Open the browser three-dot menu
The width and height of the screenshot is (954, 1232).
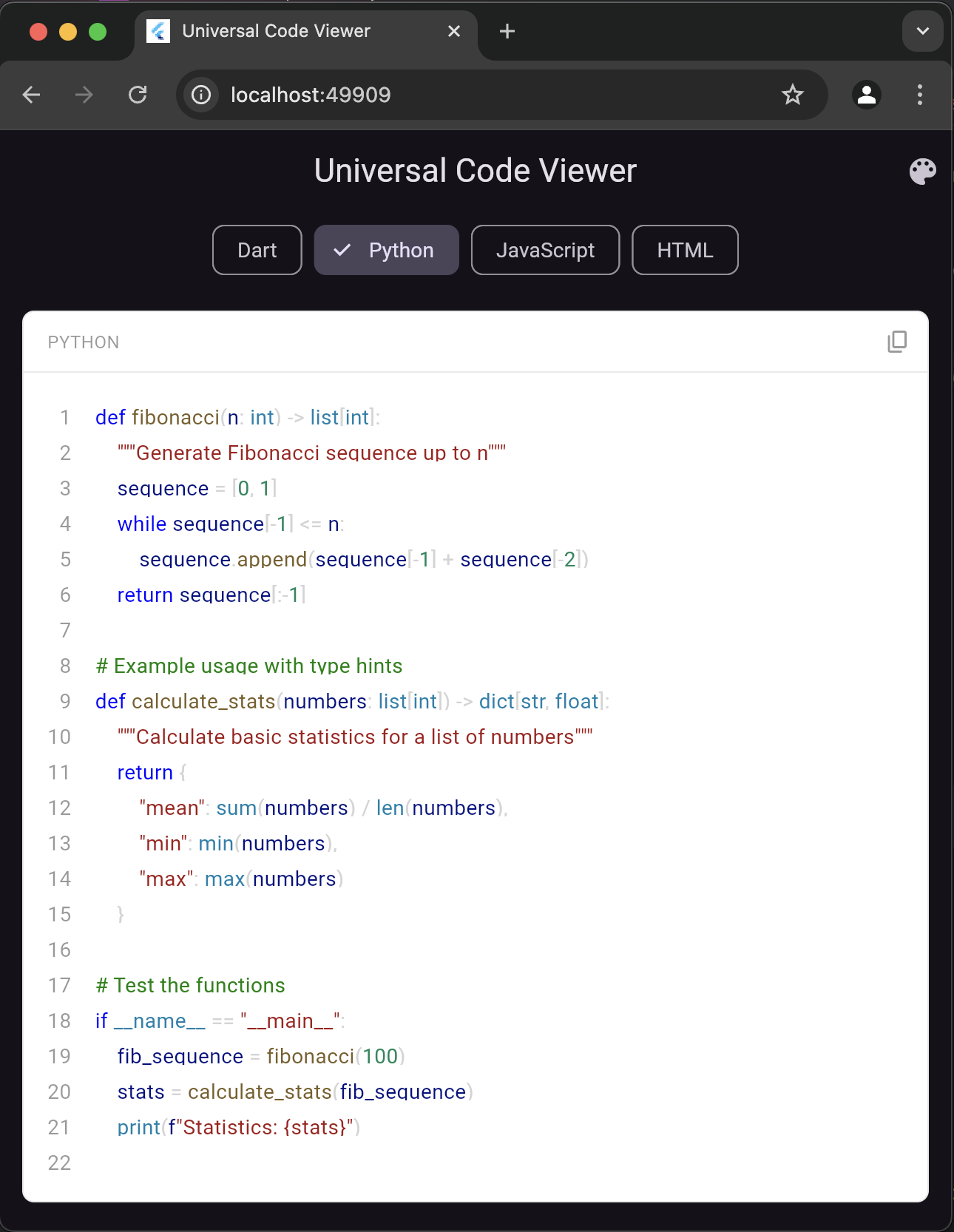click(x=920, y=95)
